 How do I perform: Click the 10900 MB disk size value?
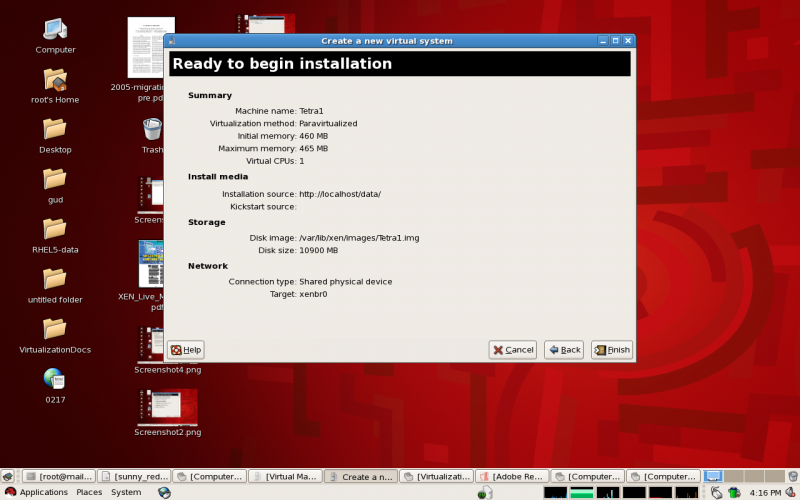318,250
